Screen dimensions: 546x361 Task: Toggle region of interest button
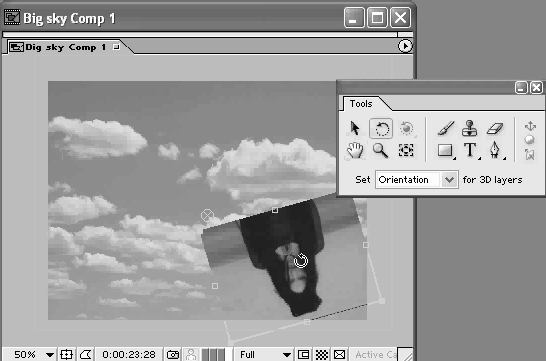click(303, 354)
